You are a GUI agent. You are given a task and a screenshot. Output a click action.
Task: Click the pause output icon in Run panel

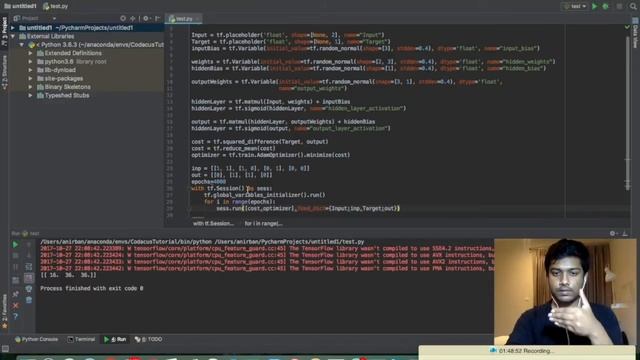pos(16,267)
